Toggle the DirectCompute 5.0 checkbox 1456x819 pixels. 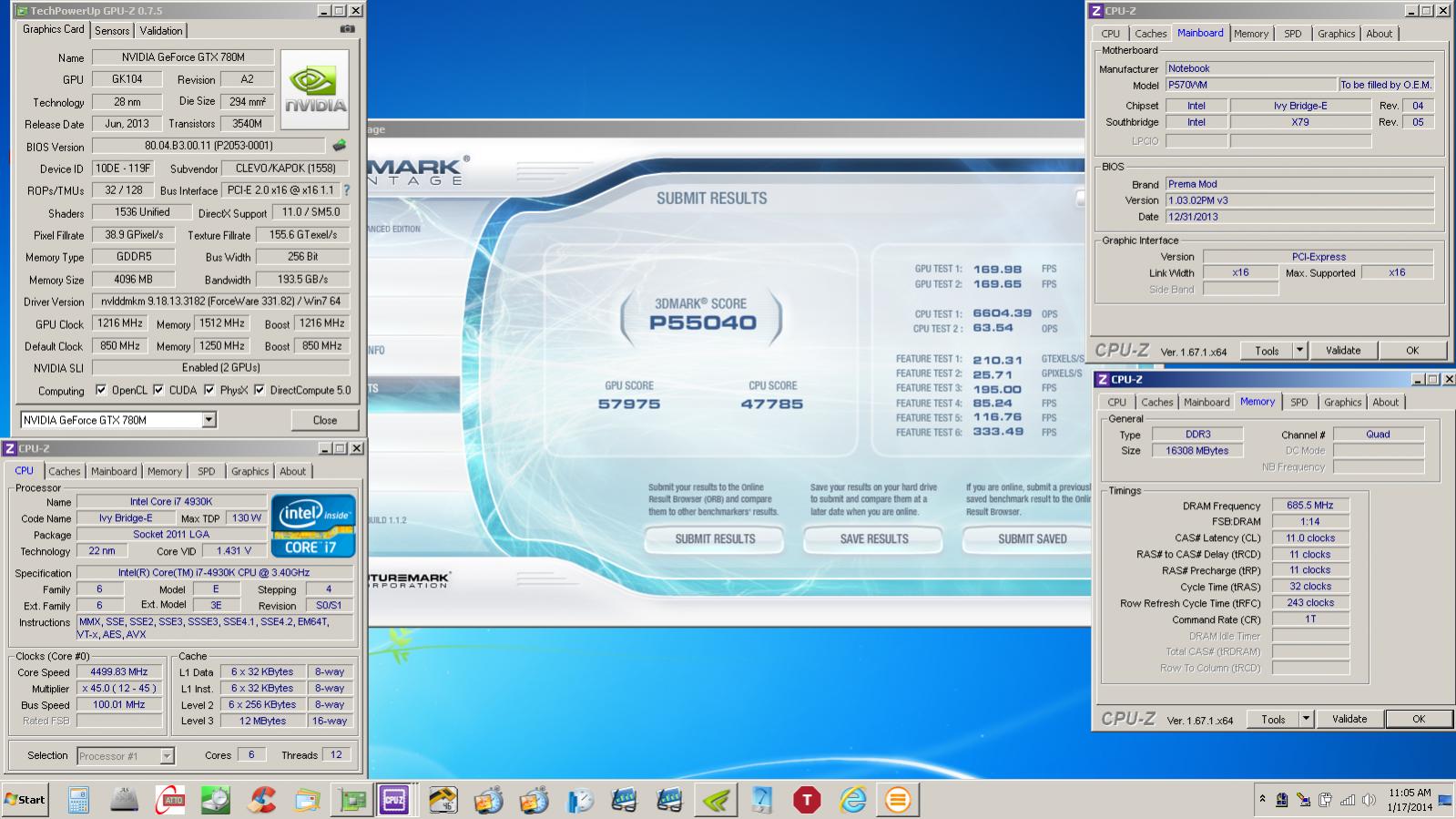(260, 390)
